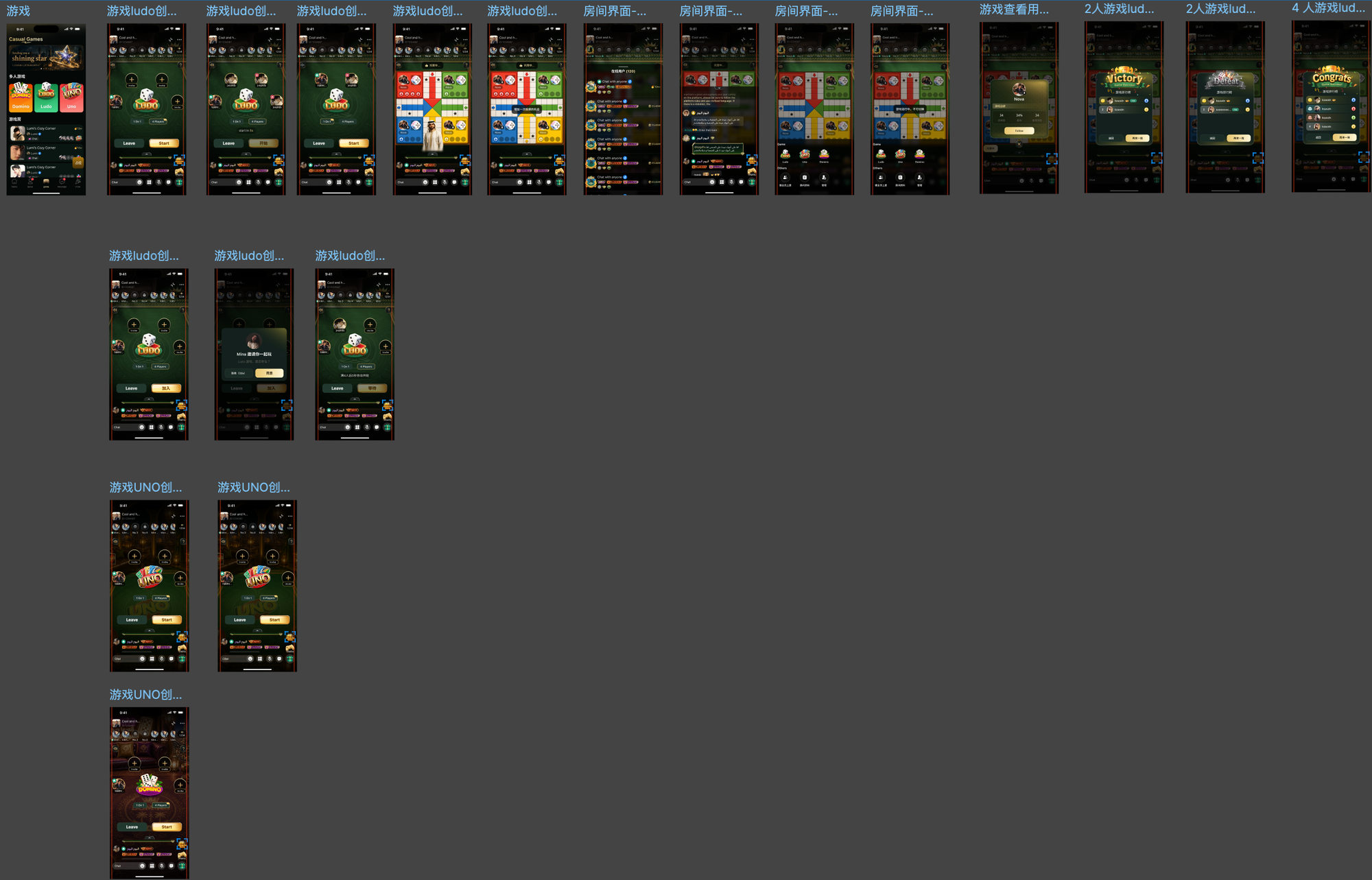
Task: Click the dark decline button in Mina's invitation
Action: pos(239,373)
